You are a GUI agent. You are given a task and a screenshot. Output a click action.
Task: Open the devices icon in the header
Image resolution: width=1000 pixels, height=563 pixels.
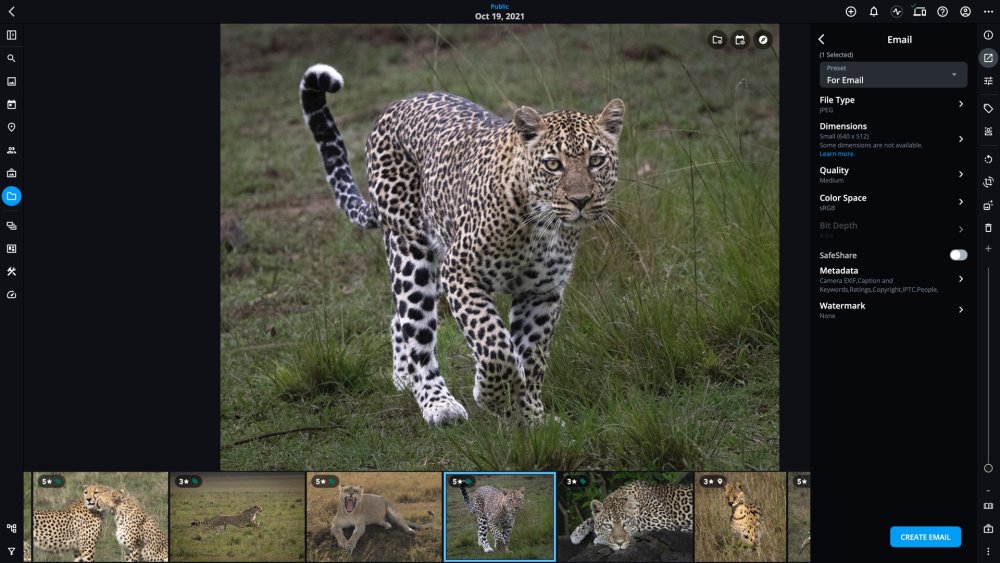(920, 11)
